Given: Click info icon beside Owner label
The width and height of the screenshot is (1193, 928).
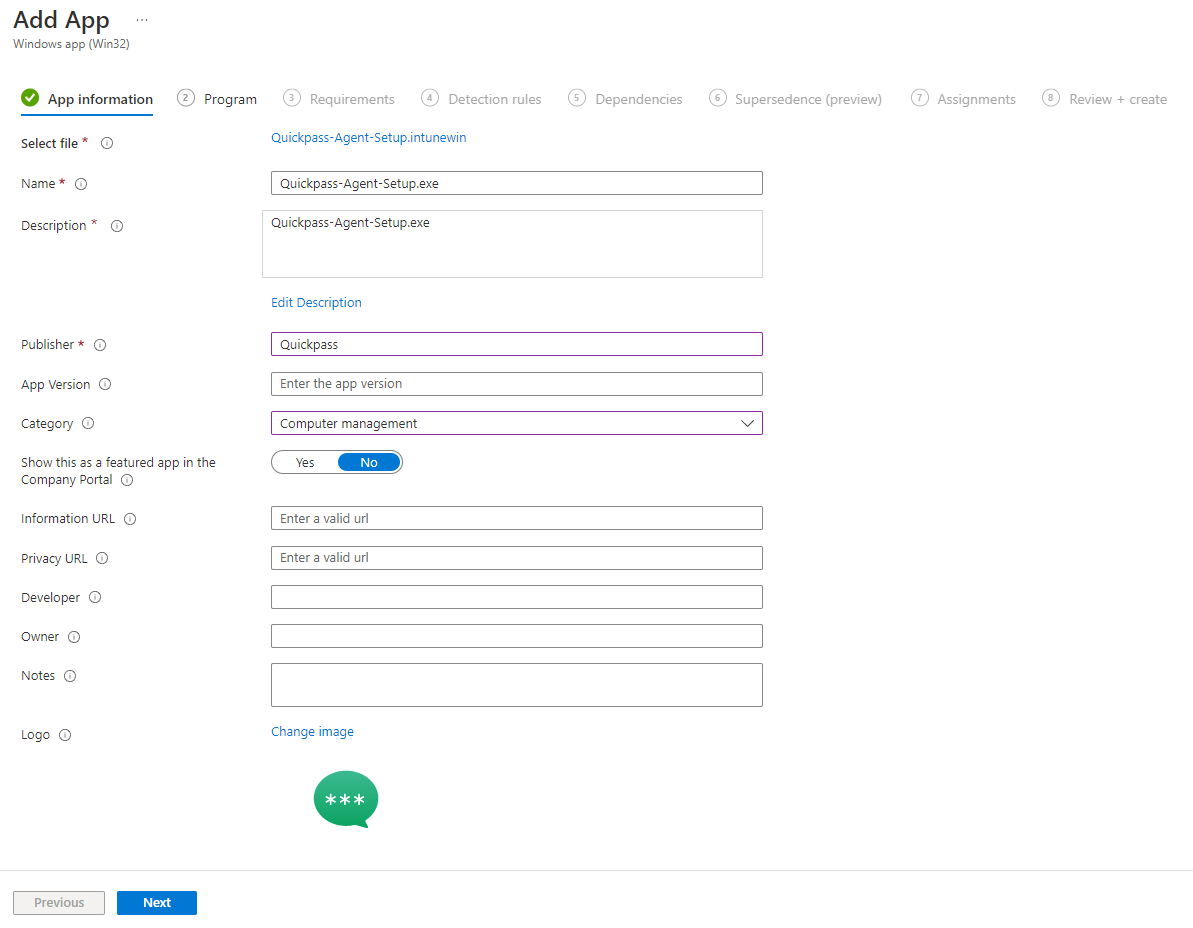Looking at the screenshot, I should pyautogui.click(x=74, y=637).
